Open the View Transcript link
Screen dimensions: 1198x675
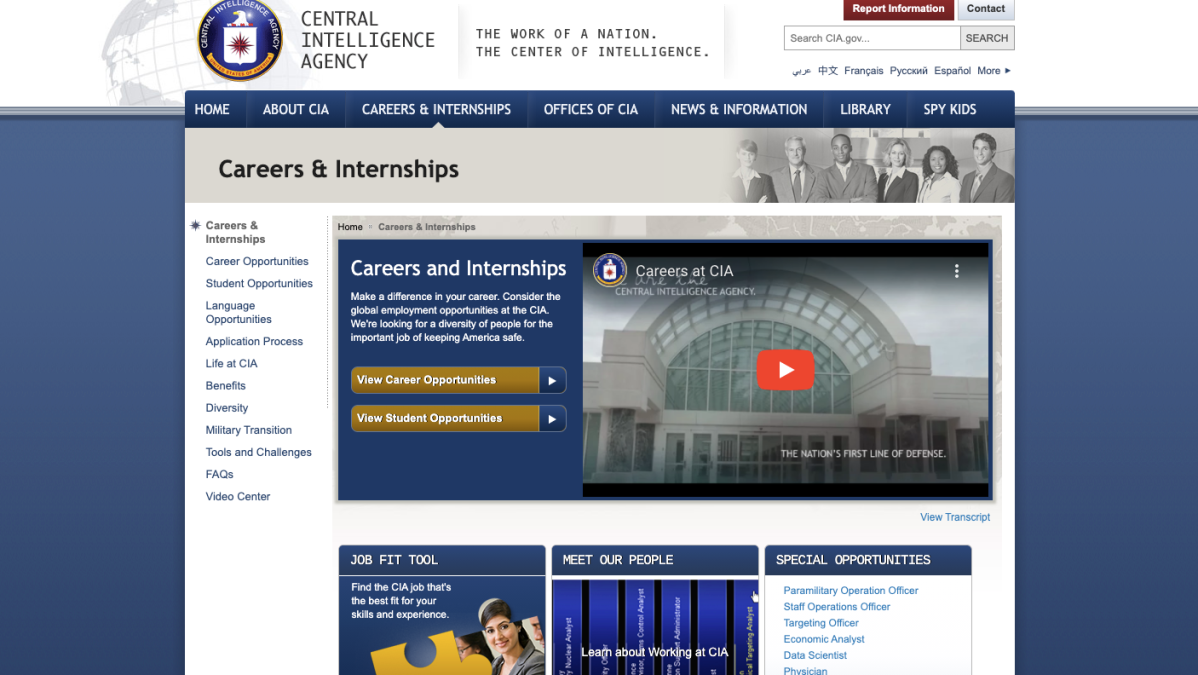(955, 517)
